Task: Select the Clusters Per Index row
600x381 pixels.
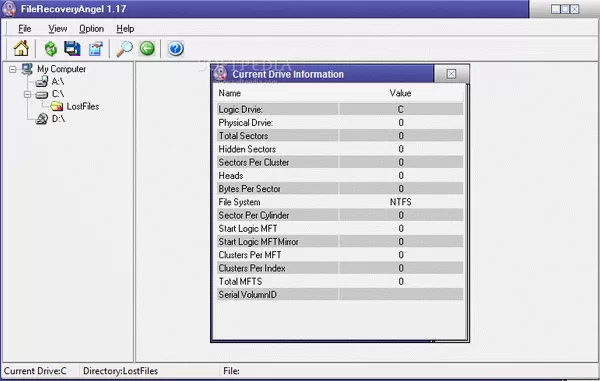Action: coord(340,268)
